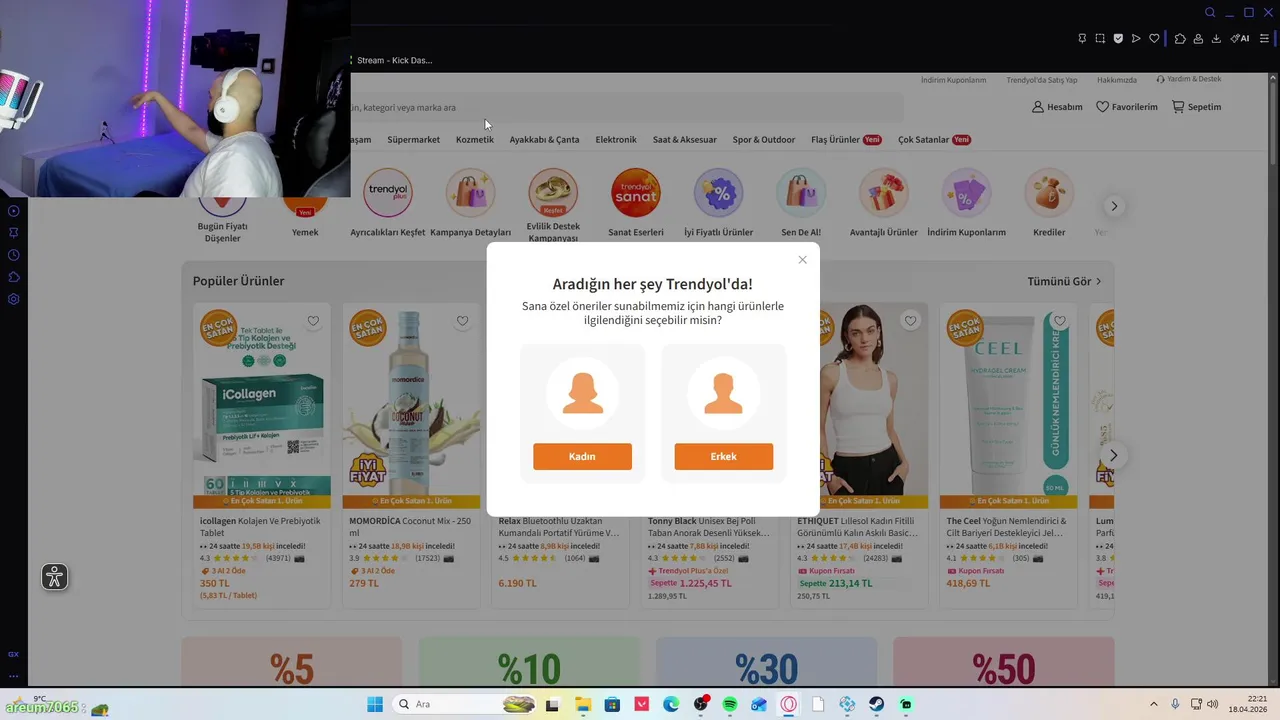Click the female avatar icon above Kadın
This screenshot has width=1280, height=720.
(x=582, y=393)
